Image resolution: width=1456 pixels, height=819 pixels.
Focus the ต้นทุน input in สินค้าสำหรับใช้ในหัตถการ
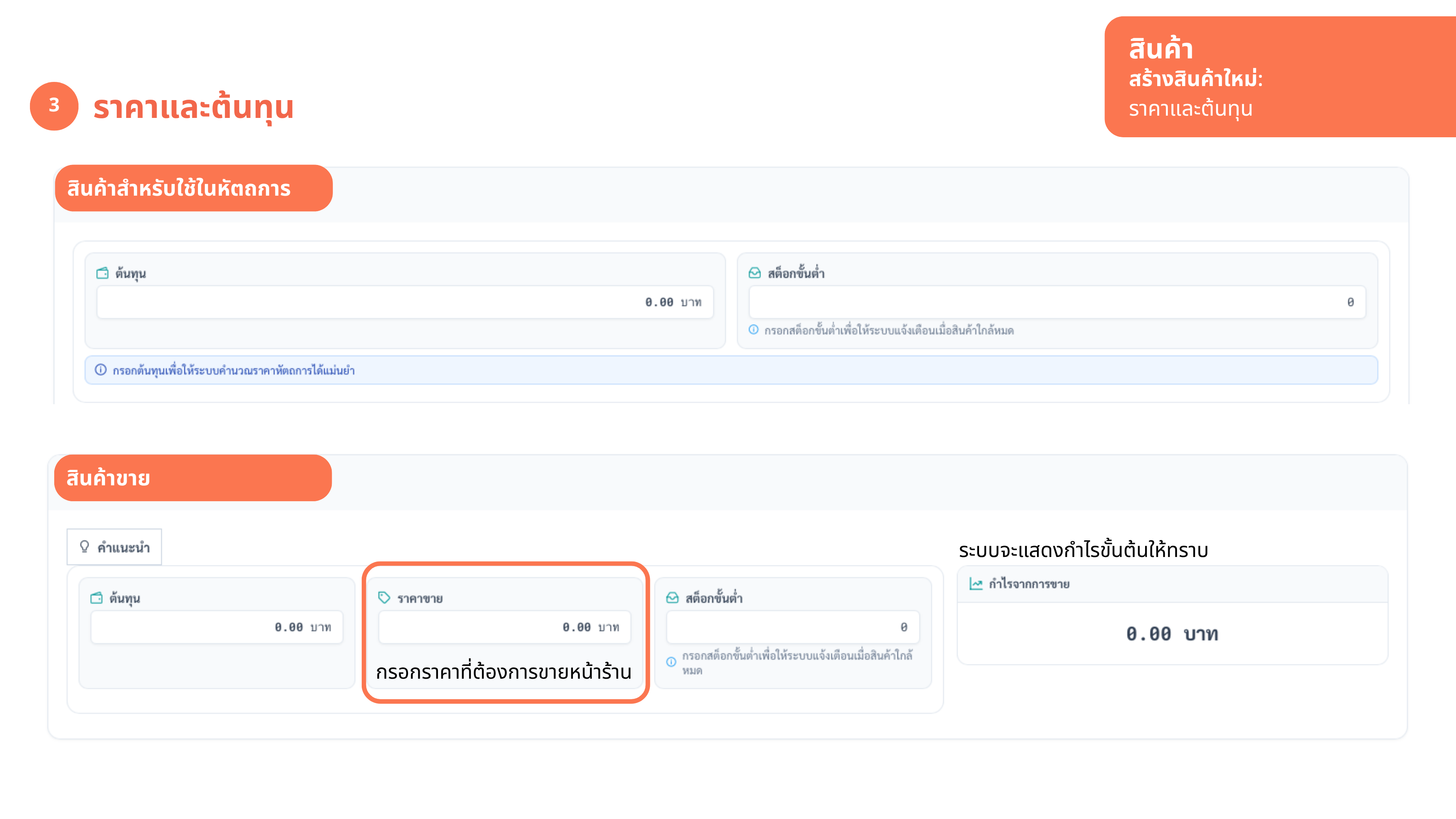(405, 302)
